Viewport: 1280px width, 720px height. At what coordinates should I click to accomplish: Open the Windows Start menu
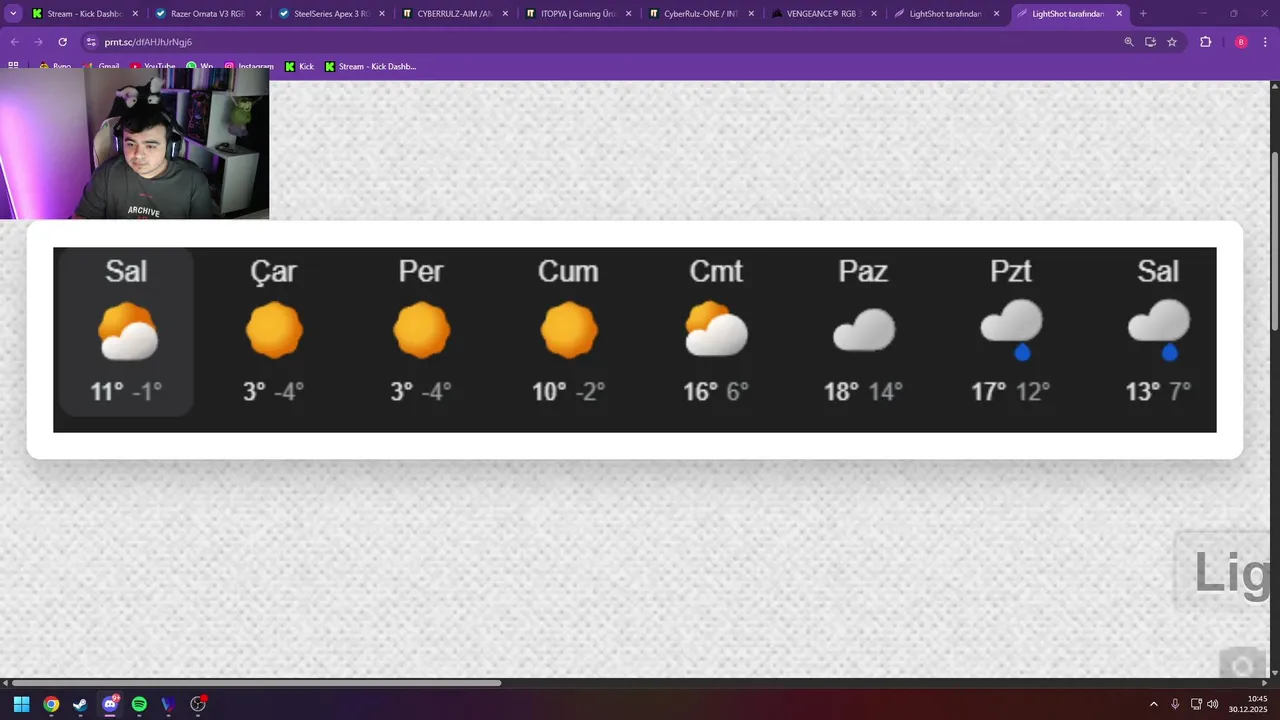pyautogui.click(x=21, y=704)
